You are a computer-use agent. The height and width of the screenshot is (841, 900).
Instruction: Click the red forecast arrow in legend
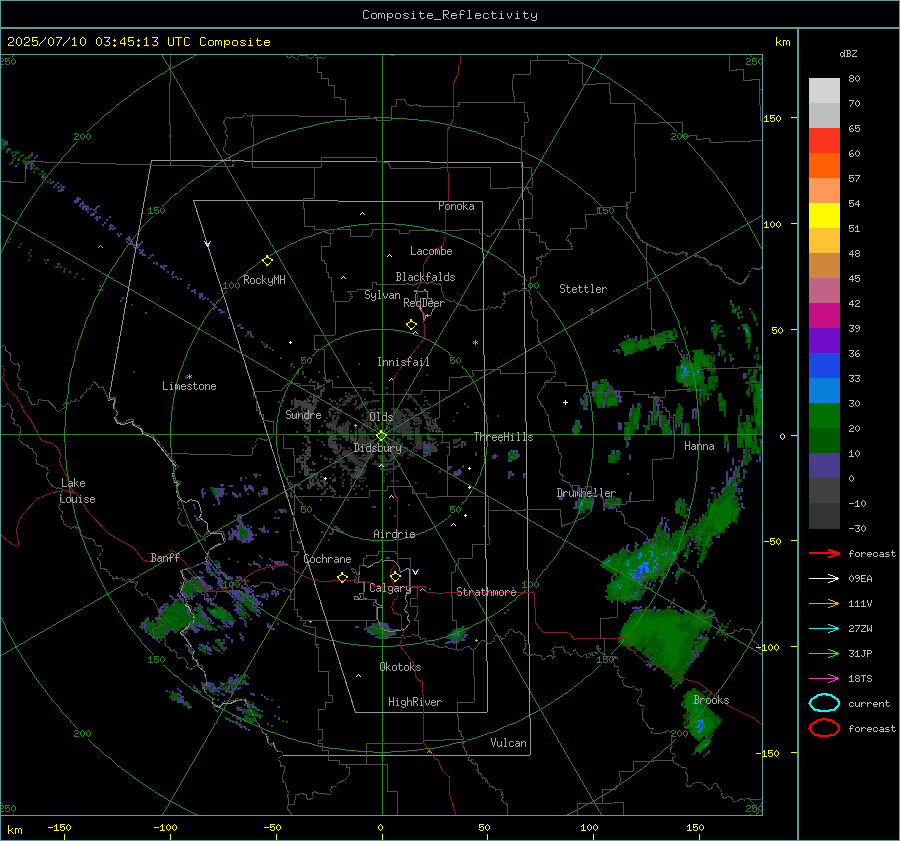click(824, 553)
